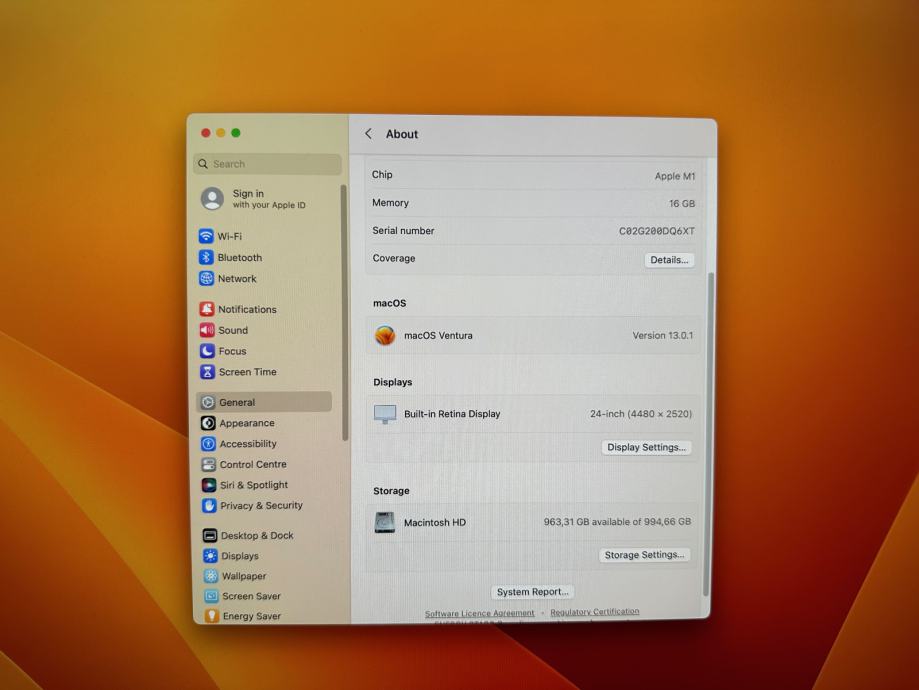
Task: Click the About title text
Action: pyautogui.click(x=401, y=134)
